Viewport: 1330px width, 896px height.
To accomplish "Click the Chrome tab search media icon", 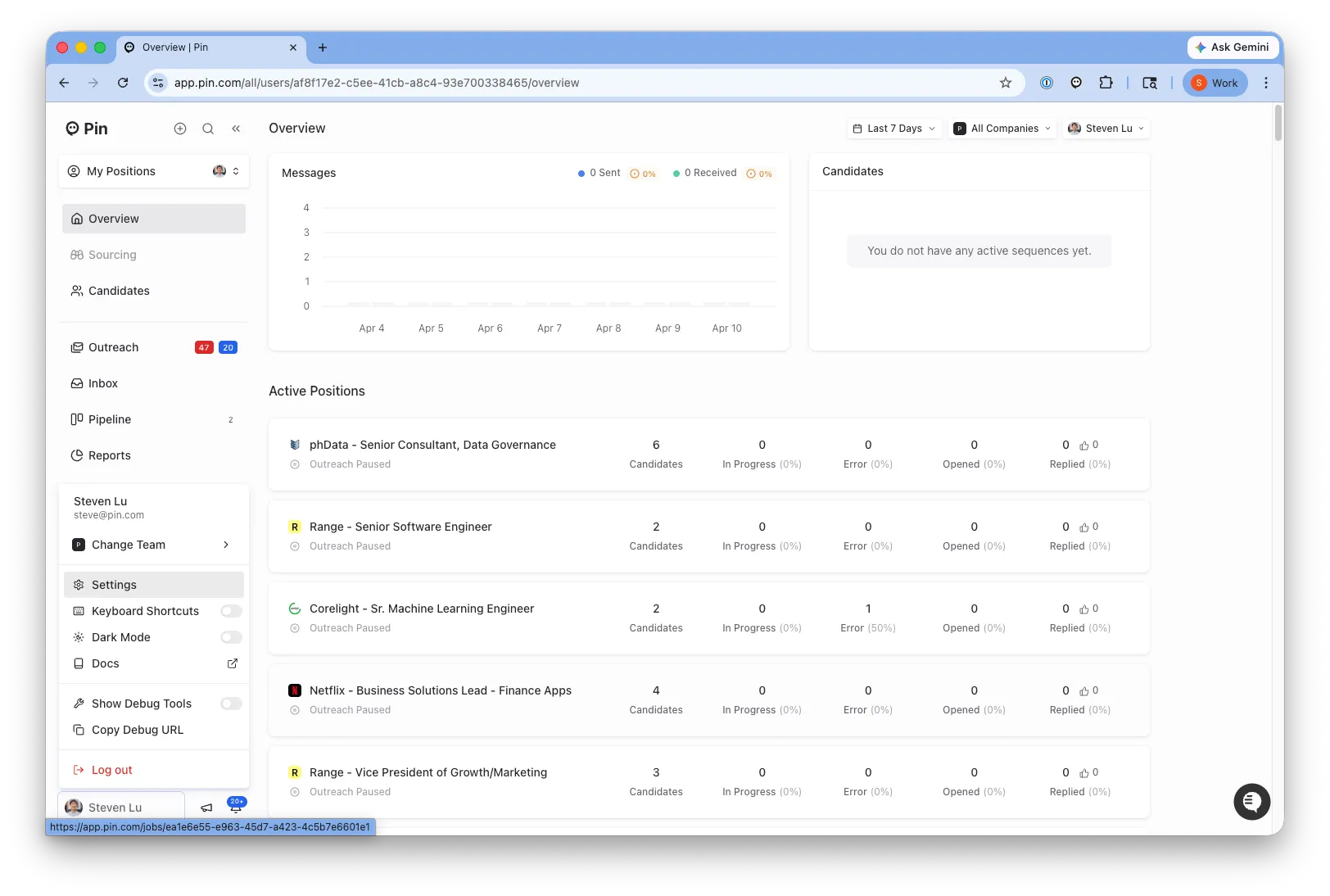I will point(1150,83).
